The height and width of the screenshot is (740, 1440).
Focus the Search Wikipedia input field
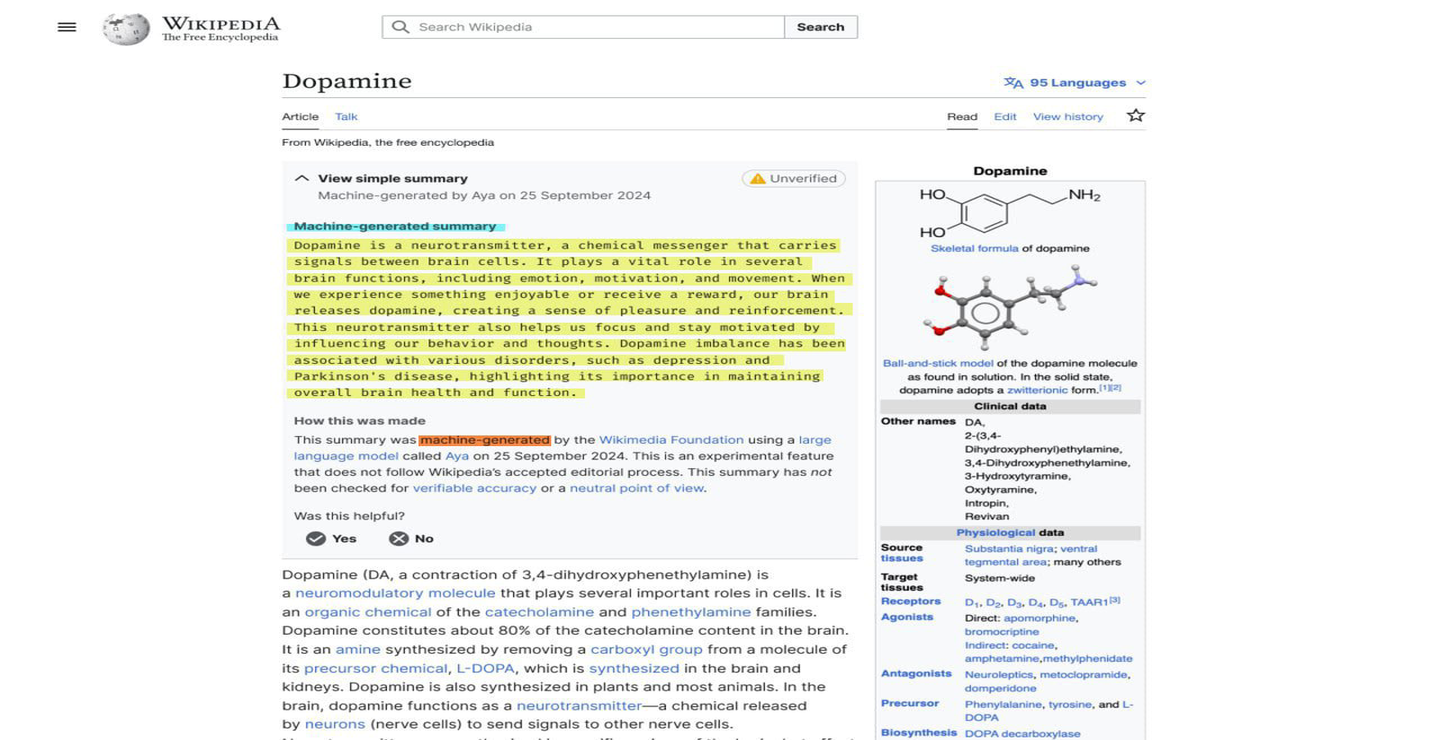[583, 27]
